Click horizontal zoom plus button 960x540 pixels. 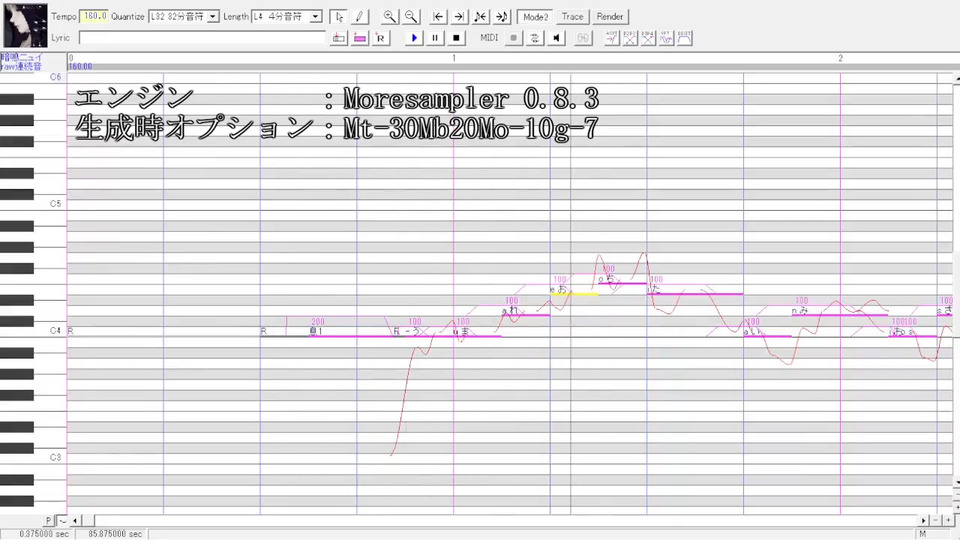(948, 520)
